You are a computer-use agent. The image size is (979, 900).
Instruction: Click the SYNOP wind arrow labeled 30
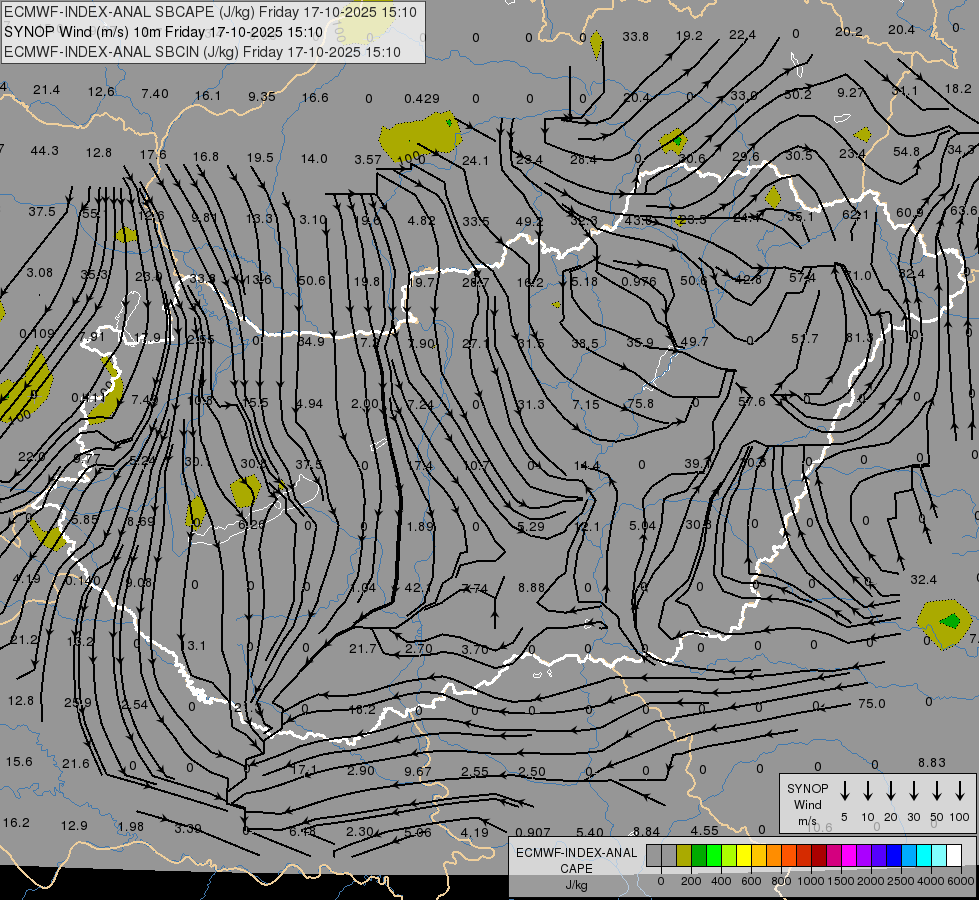point(913,791)
